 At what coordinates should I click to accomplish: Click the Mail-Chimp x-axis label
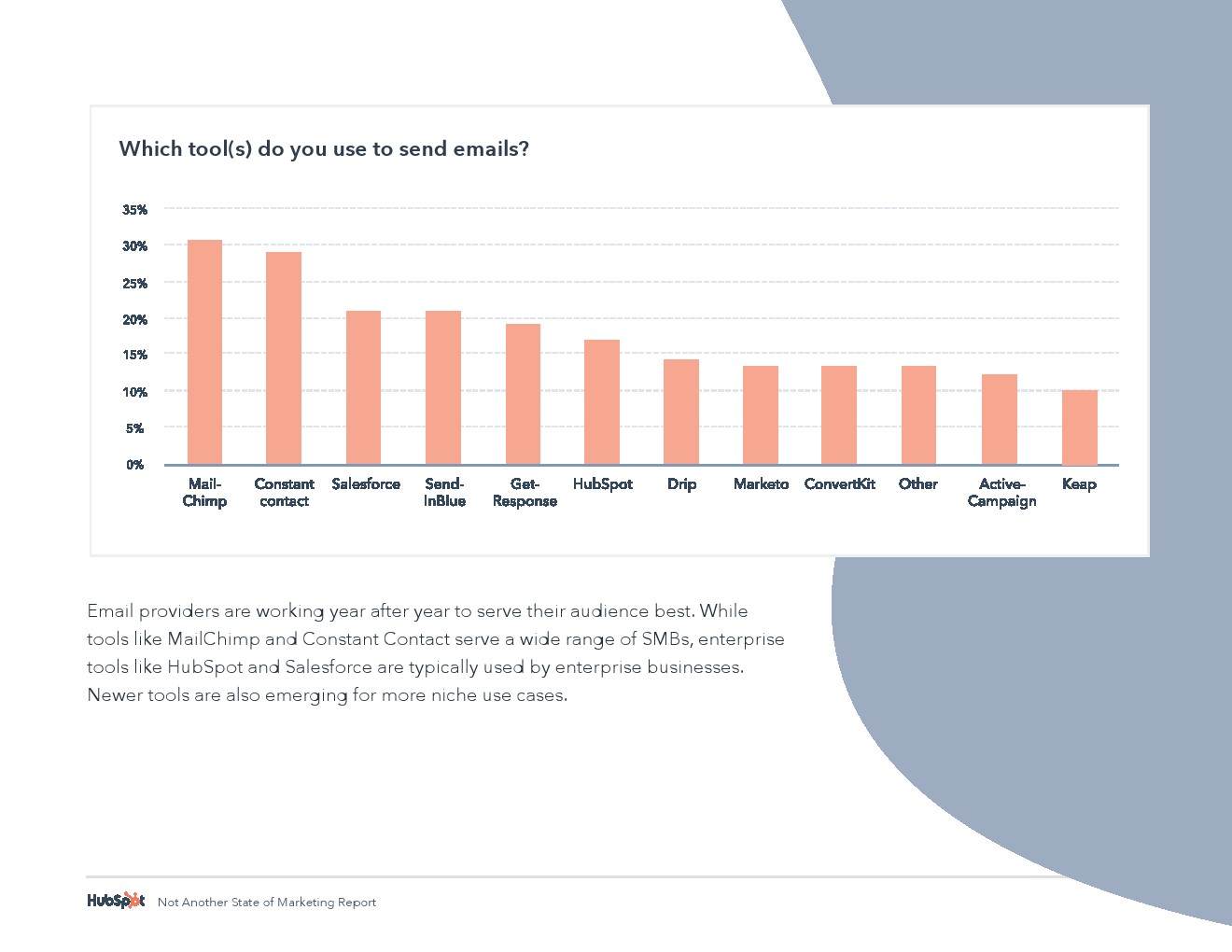coord(204,492)
